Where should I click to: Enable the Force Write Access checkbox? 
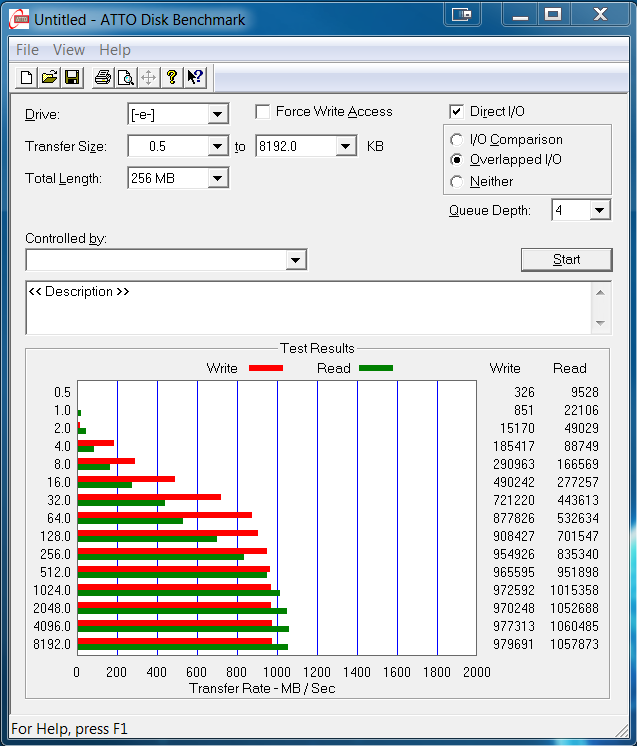tap(263, 112)
